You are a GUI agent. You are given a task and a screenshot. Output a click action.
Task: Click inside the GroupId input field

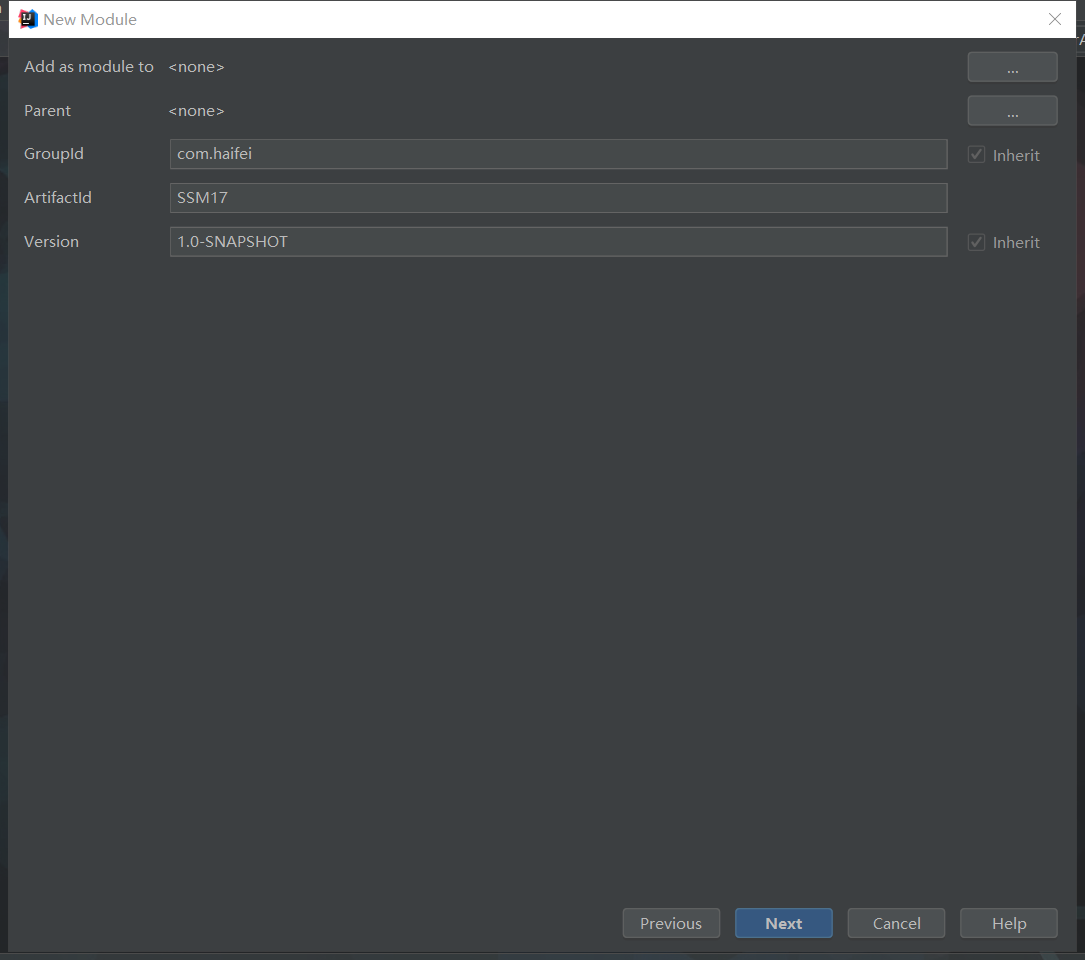tap(558, 154)
